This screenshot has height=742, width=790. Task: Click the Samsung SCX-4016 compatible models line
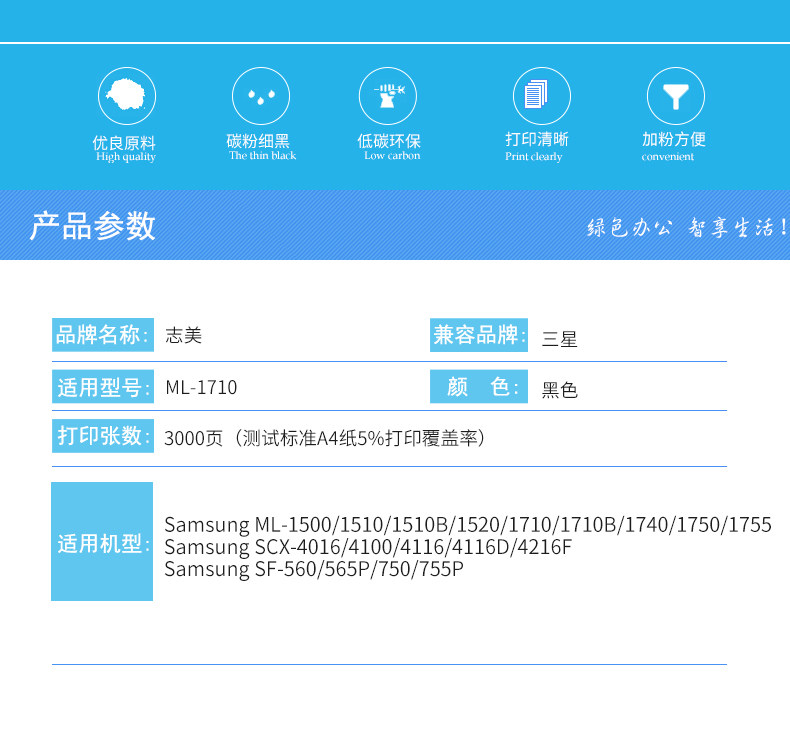(368, 547)
